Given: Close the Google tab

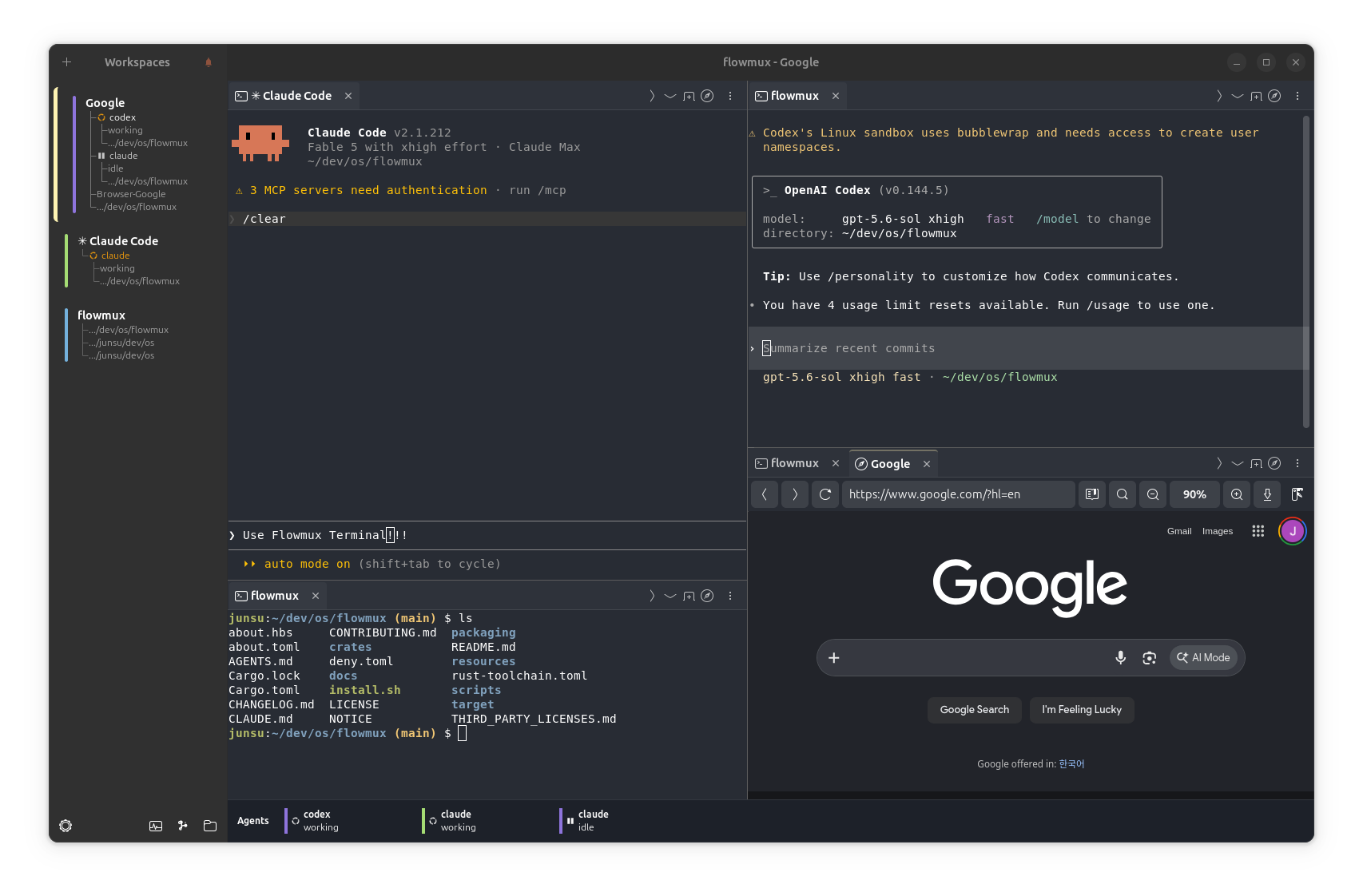Looking at the screenshot, I should tap(927, 464).
